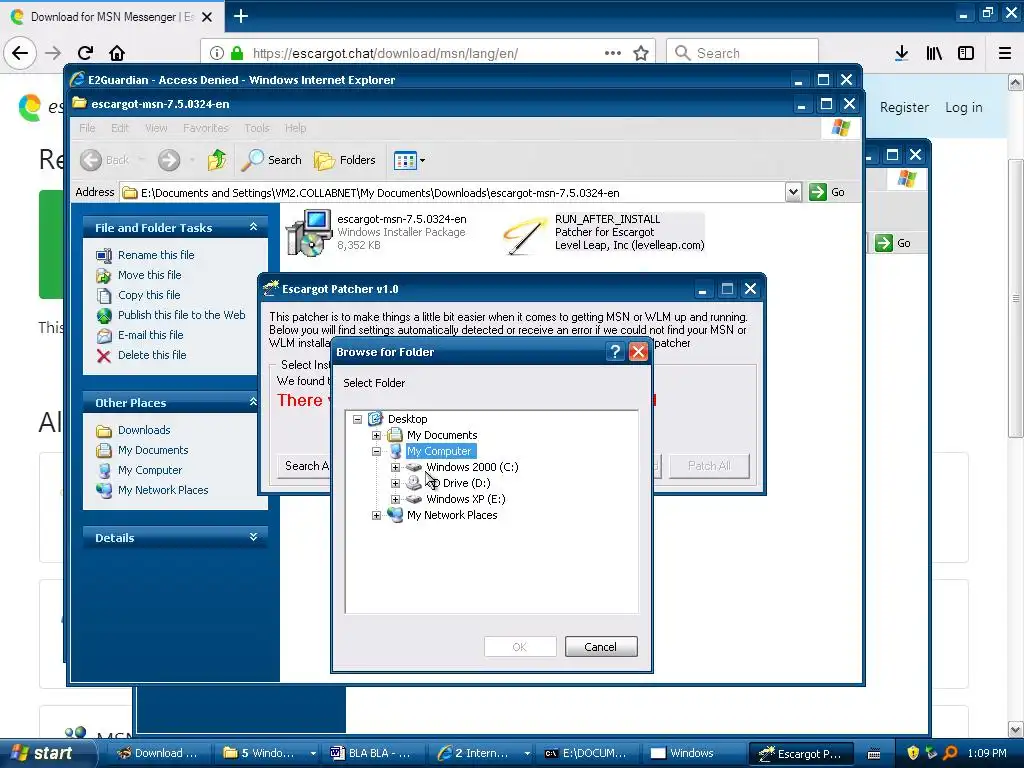The height and width of the screenshot is (768, 1024).
Task: Select RUN_AFTER_INSTALL patcher file
Action: click(x=604, y=232)
